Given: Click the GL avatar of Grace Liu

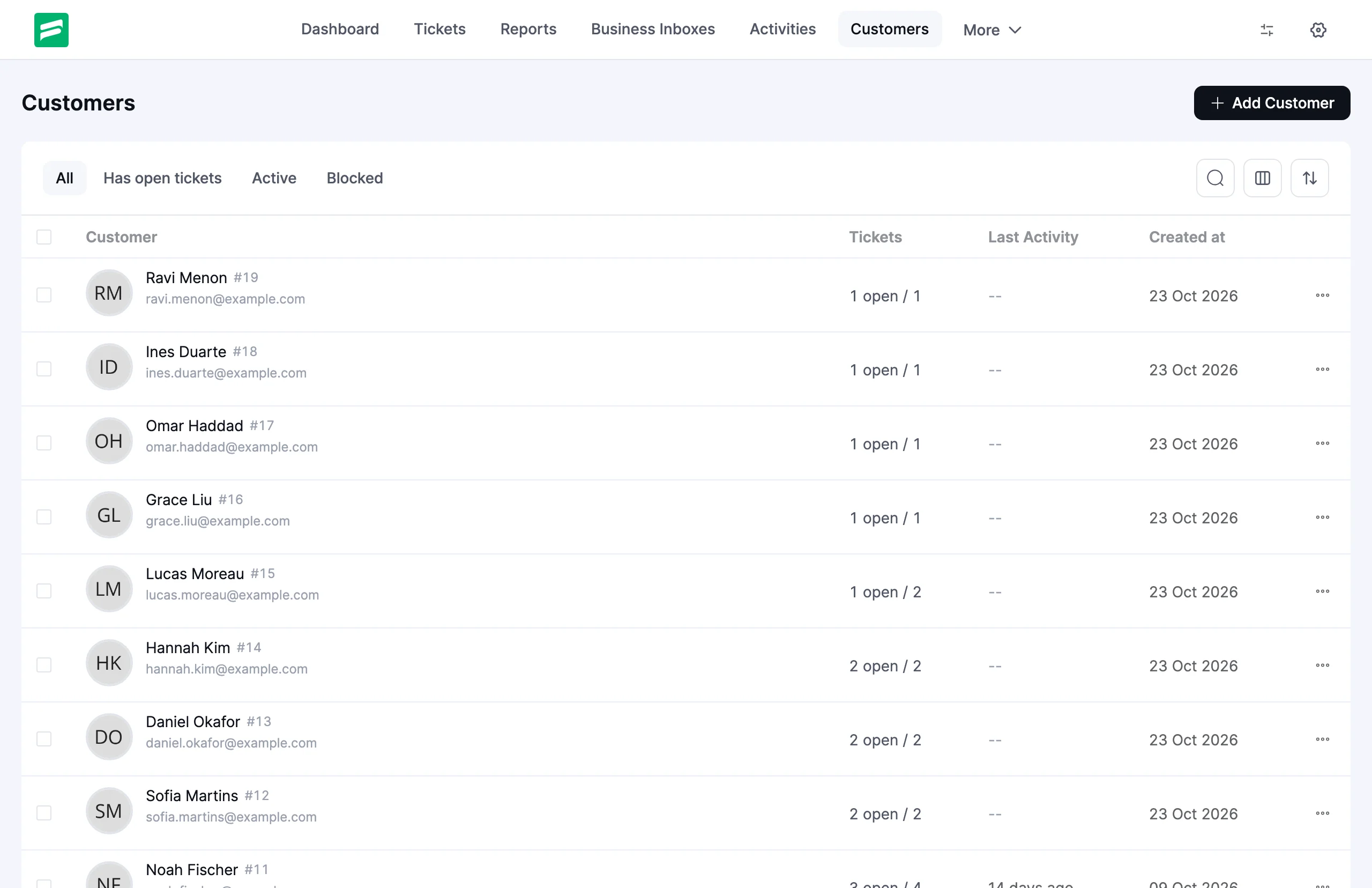Looking at the screenshot, I should click(x=109, y=515).
